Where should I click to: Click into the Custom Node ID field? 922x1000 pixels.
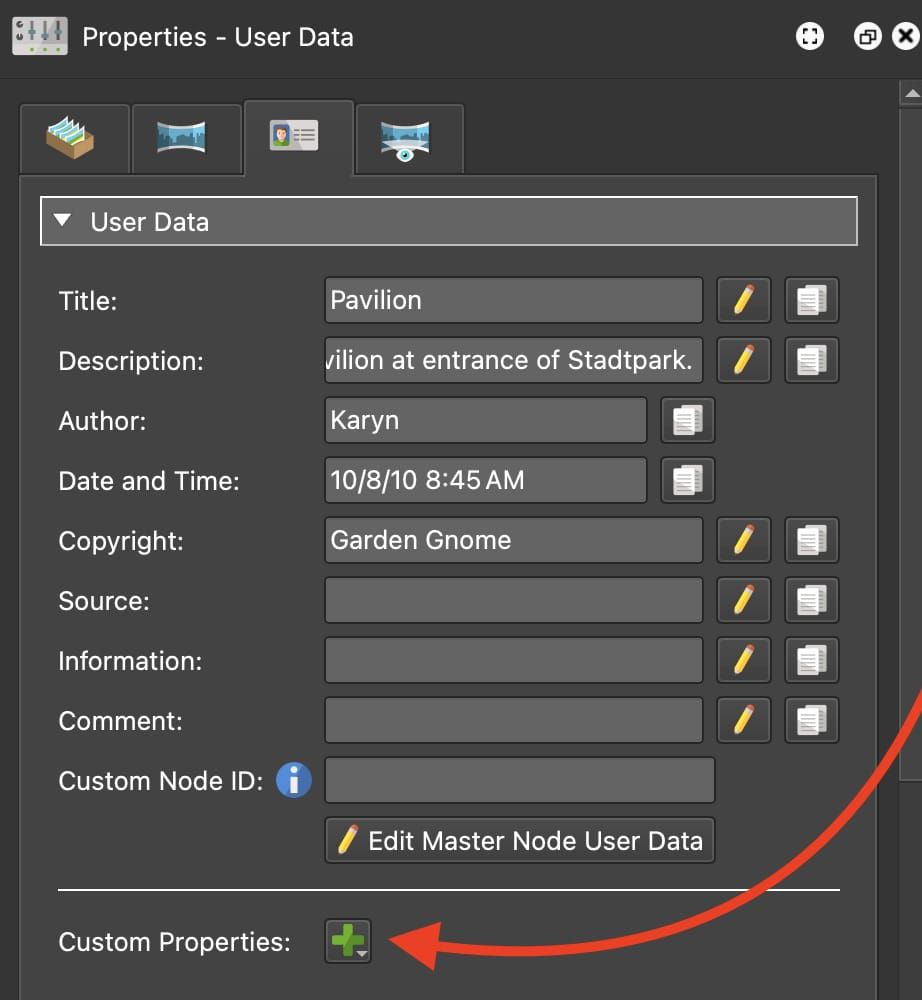pos(518,781)
